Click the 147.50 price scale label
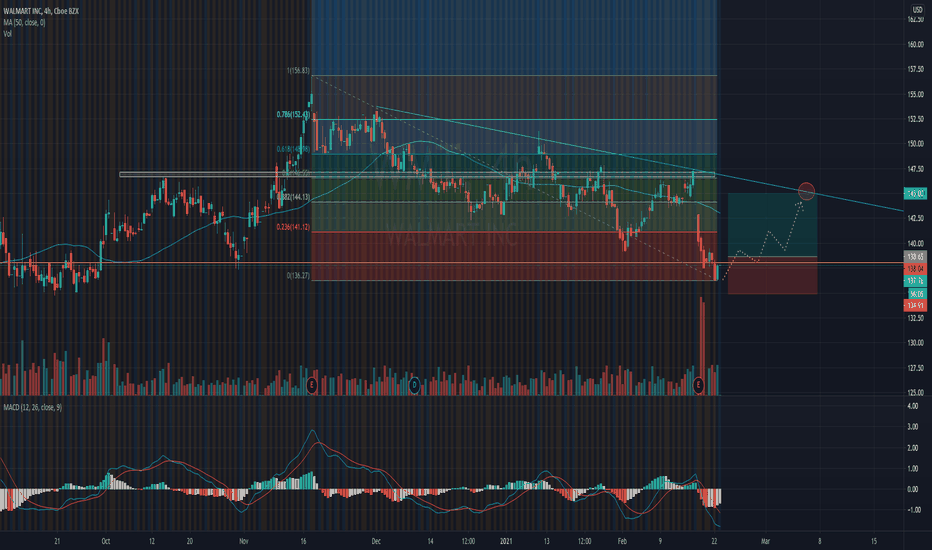This screenshot has width=932, height=550. pos(915,169)
